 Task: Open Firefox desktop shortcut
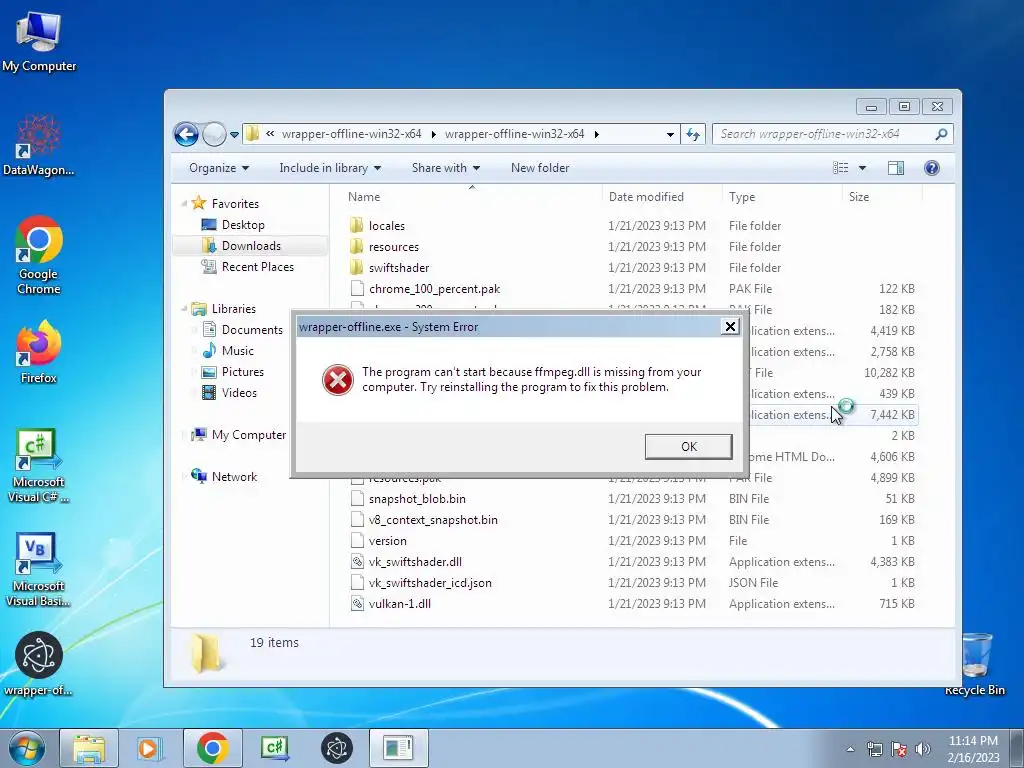[39, 352]
